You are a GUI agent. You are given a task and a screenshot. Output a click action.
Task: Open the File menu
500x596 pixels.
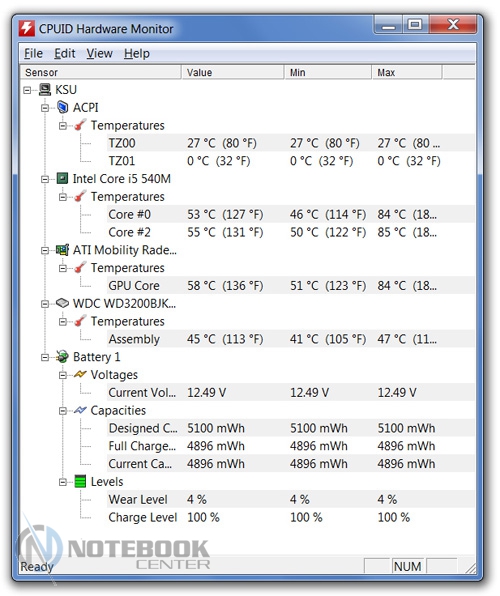point(33,54)
